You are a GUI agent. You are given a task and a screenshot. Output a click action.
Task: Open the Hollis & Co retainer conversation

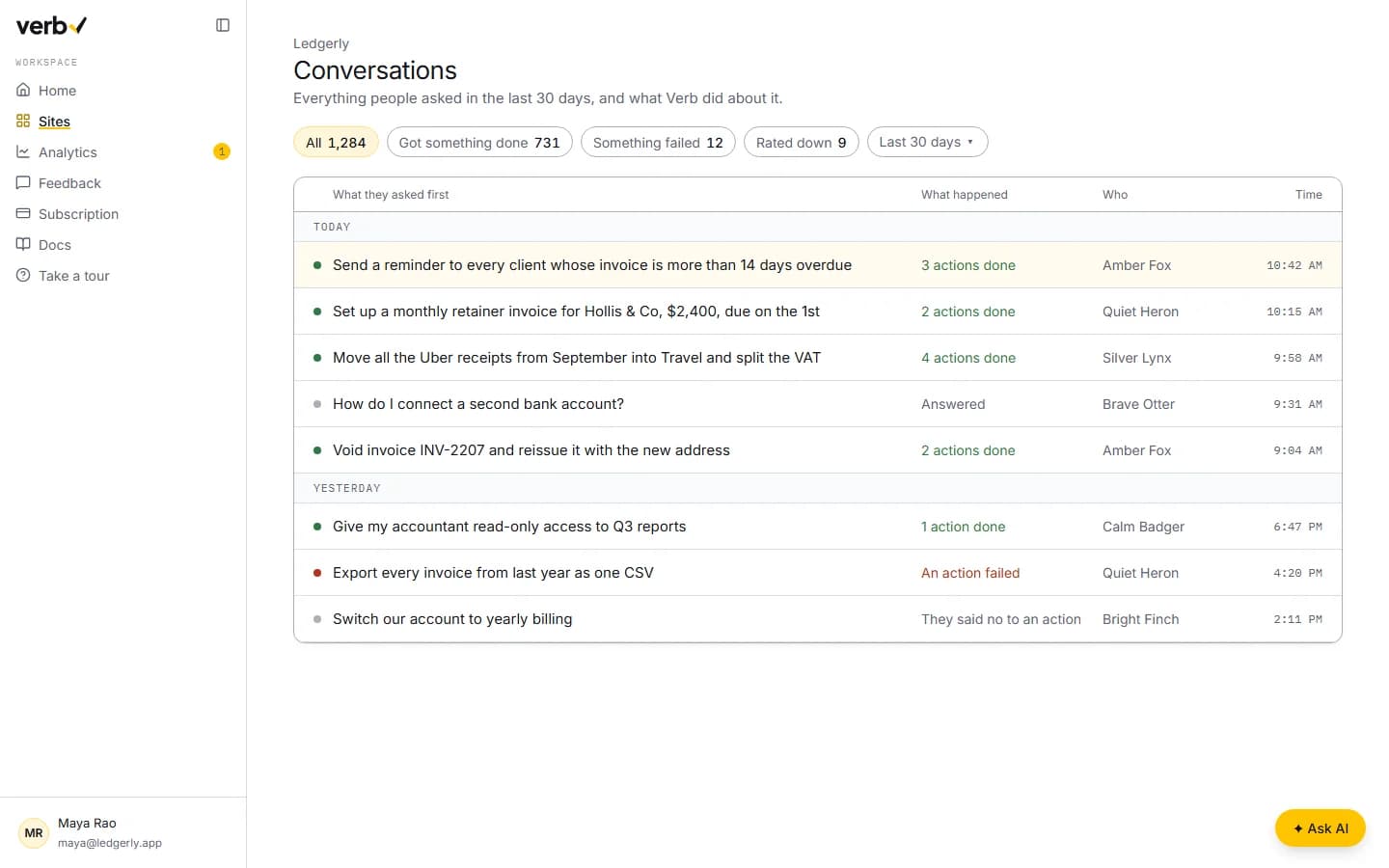[818, 312]
